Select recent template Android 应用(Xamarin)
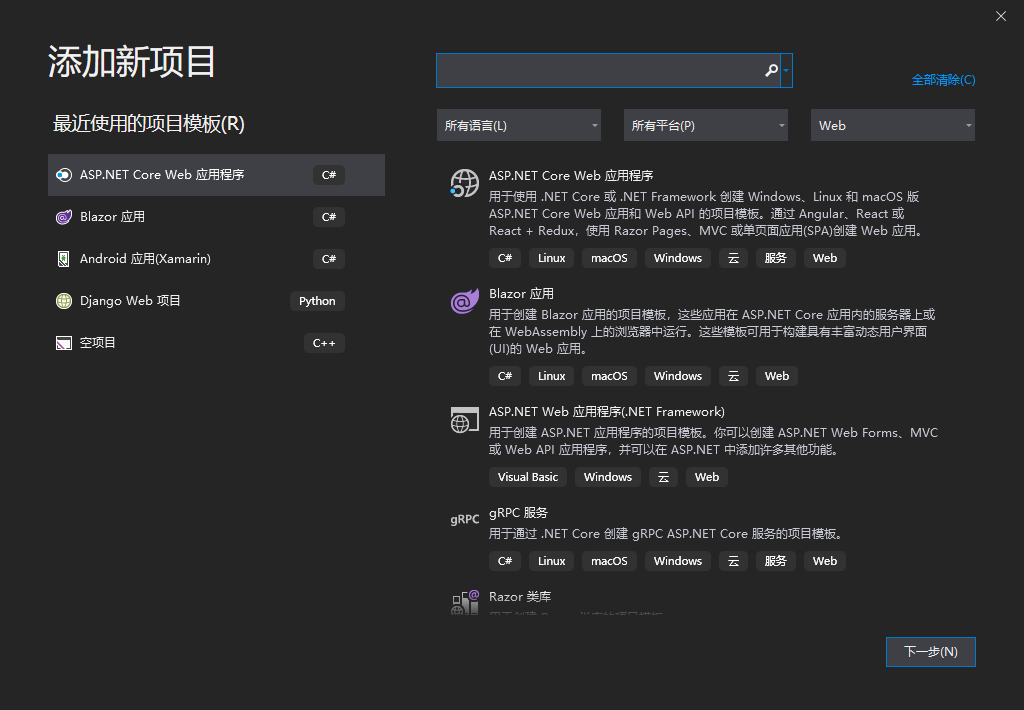Viewport: 1024px width, 710px height. (216, 259)
